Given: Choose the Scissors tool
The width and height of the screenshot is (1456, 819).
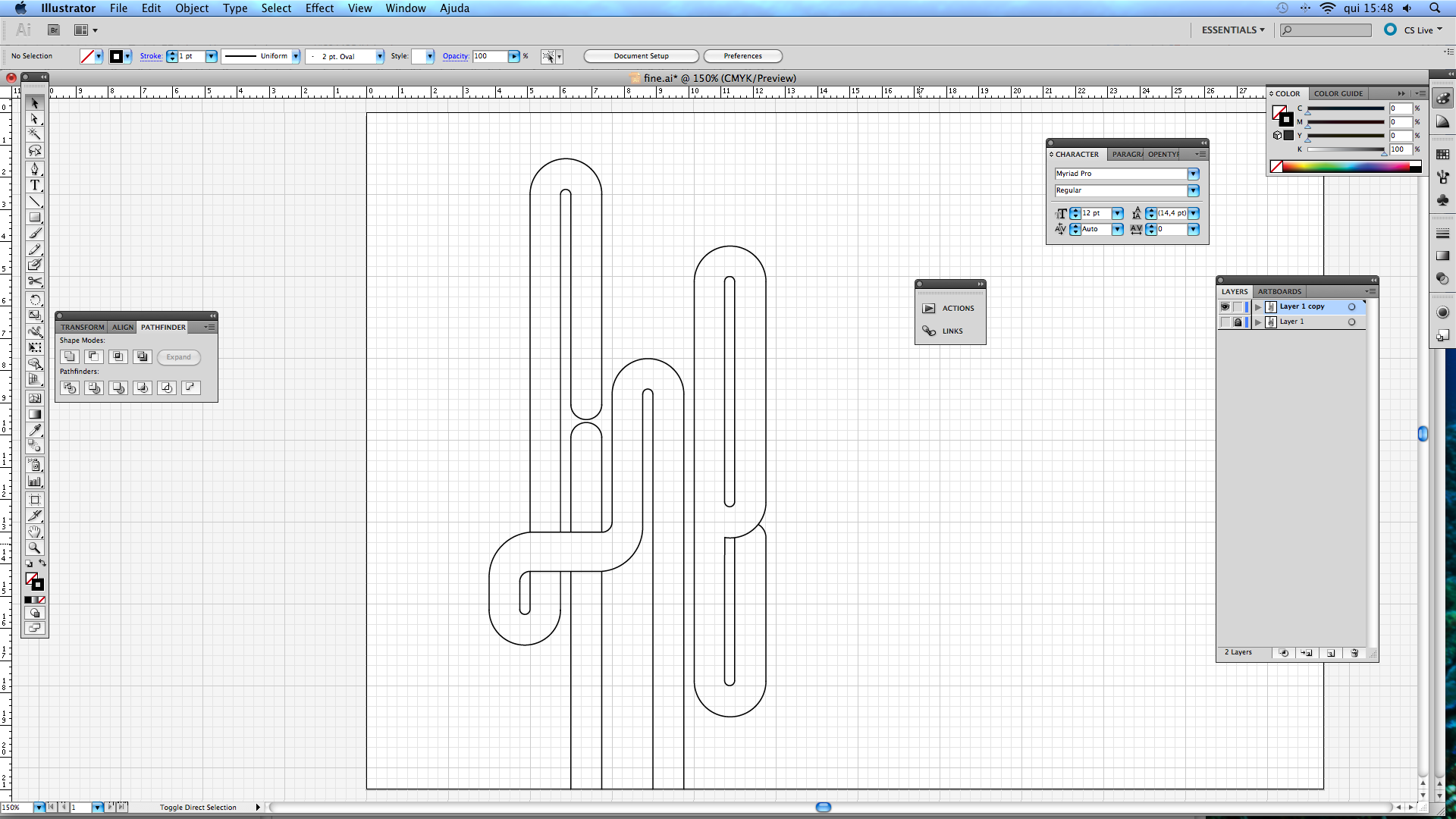Looking at the screenshot, I should pyautogui.click(x=35, y=281).
